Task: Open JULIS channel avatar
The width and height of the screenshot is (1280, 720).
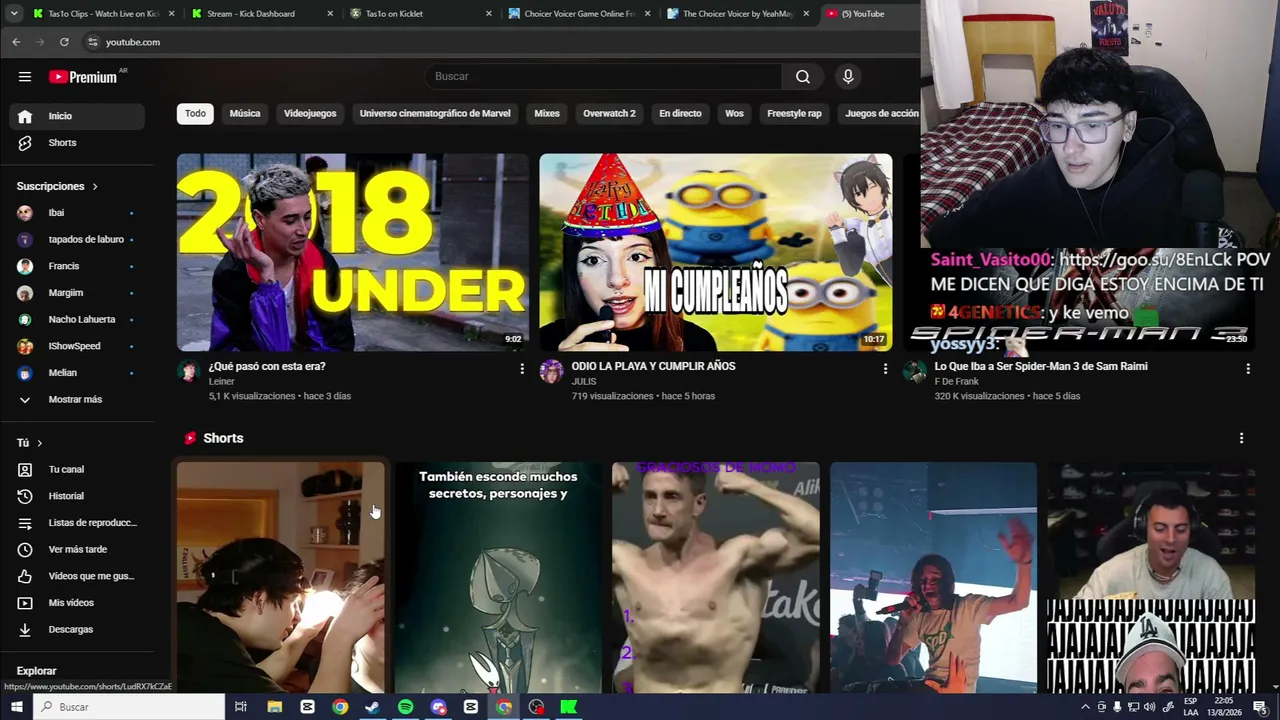Action: click(x=551, y=372)
